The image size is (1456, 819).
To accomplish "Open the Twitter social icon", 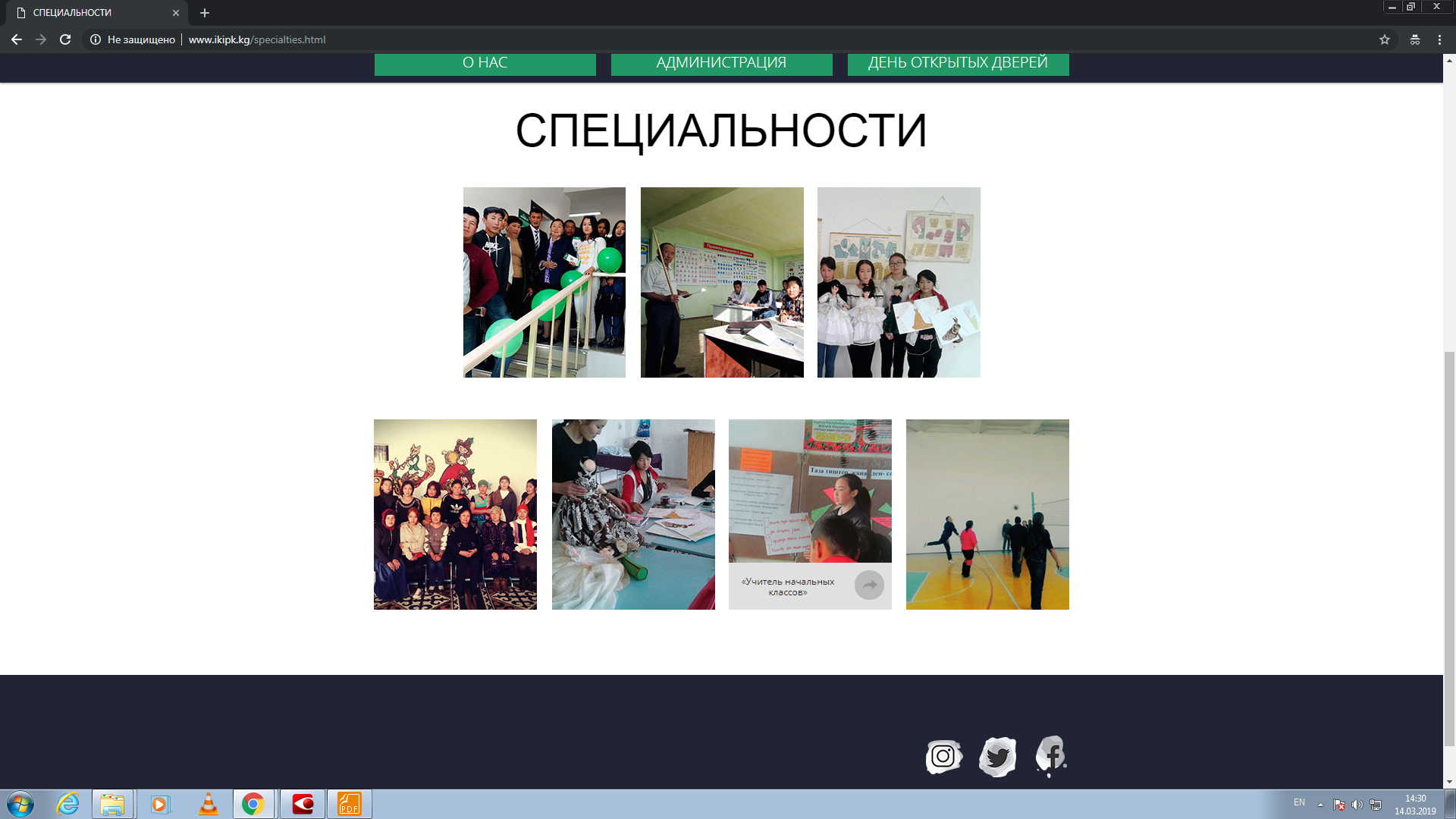I will [x=997, y=757].
